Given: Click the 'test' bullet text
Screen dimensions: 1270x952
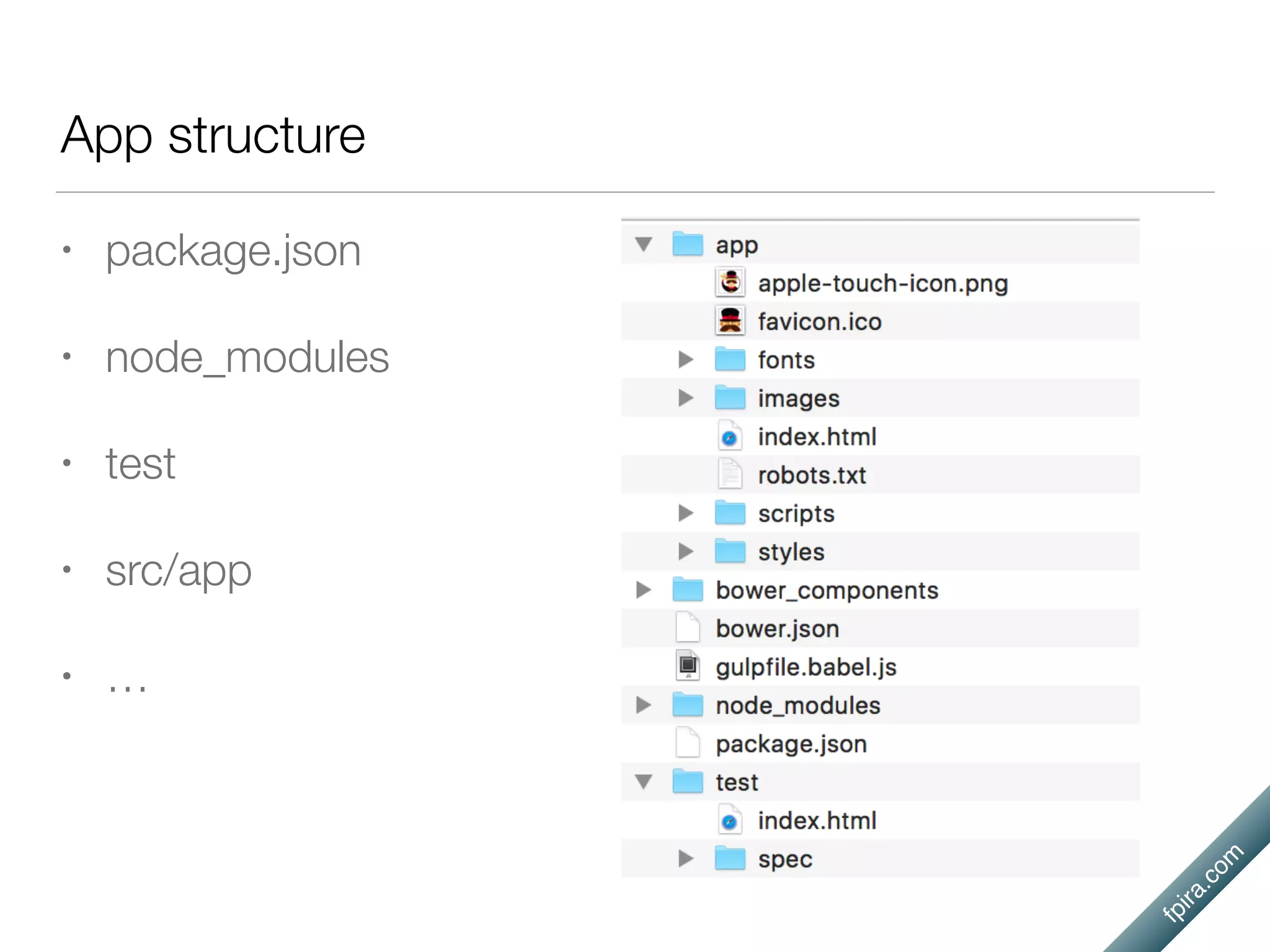Looking at the screenshot, I should (x=140, y=464).
